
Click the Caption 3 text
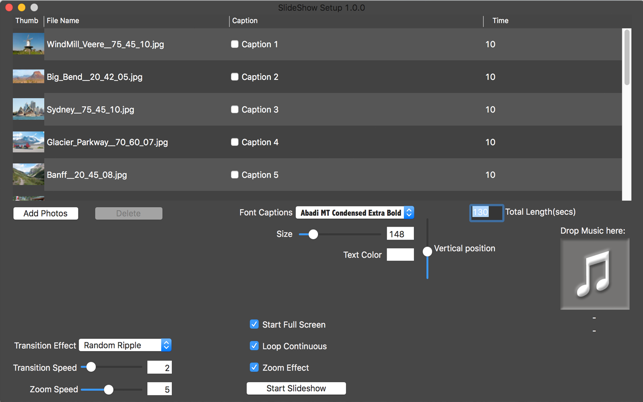tap(260, 110)
